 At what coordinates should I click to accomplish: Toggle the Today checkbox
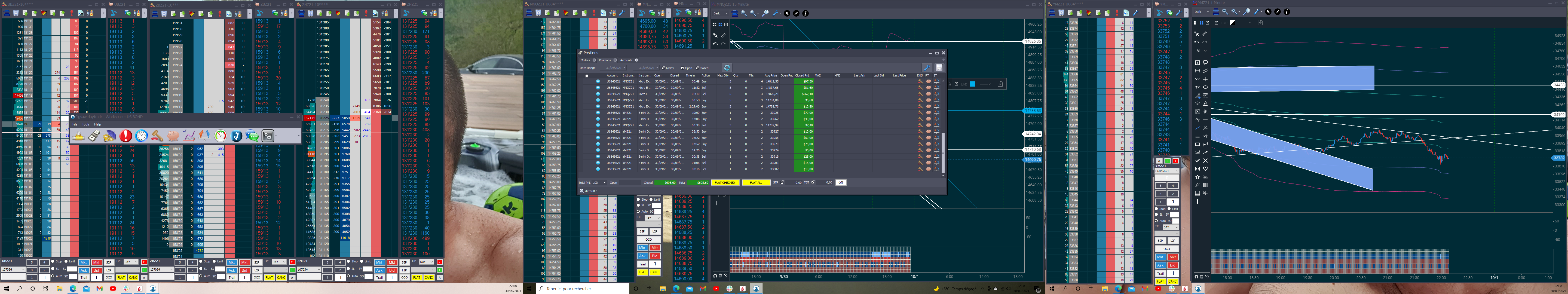[x=663, y=68]
